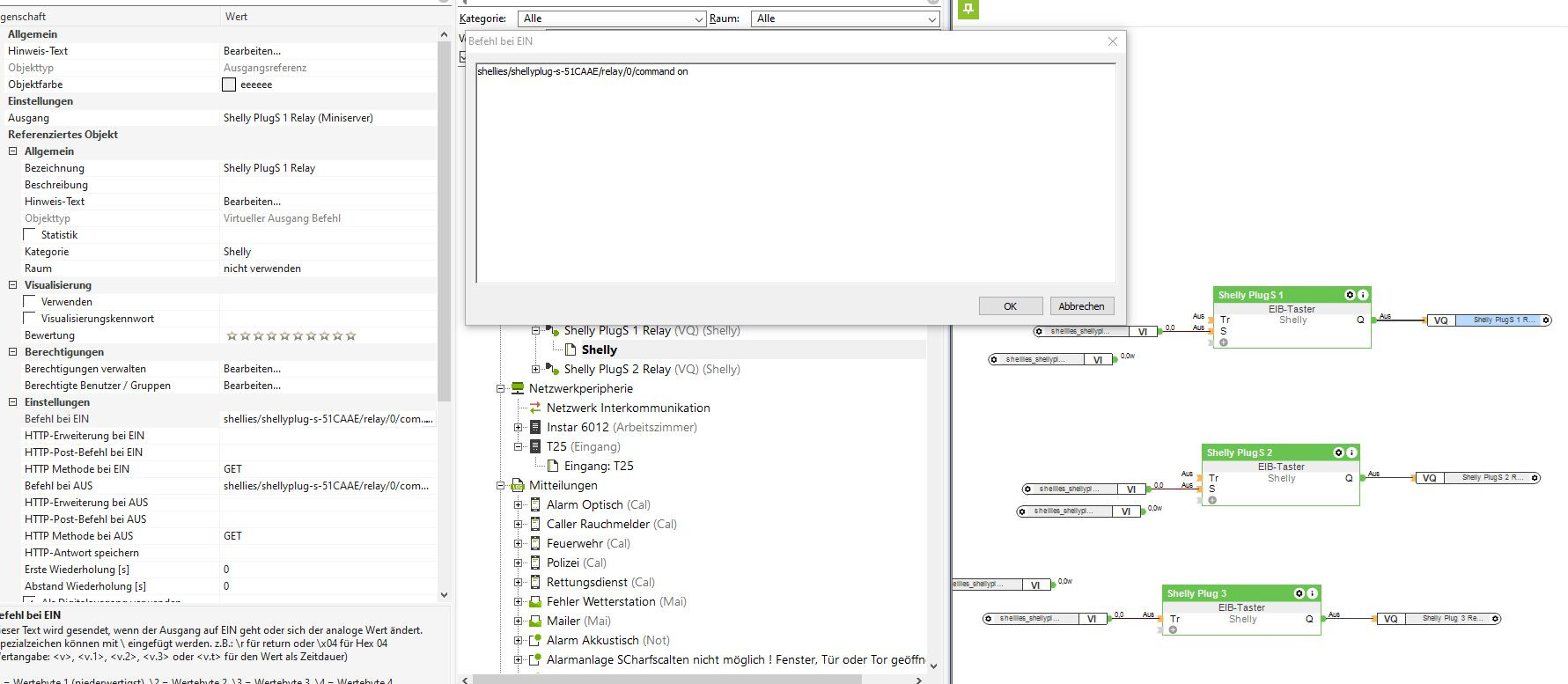The width and height of the screenshot is (1568, 684).
Task: Click properties panel scroll-down arrow
Action: coord(444,595)
